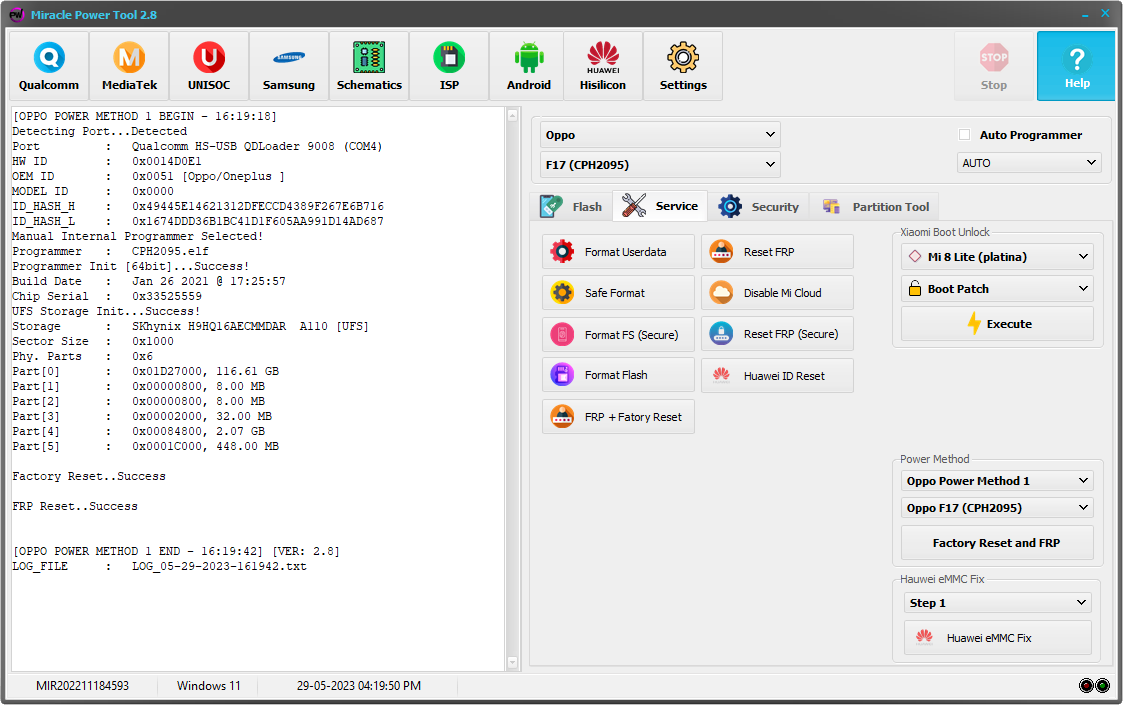Image resolution: width=1123 pixels, height=705 pixels.
Task: Enable the Auto Programmer checkbox
Action: pyautogui.click(x=965, y=135)
